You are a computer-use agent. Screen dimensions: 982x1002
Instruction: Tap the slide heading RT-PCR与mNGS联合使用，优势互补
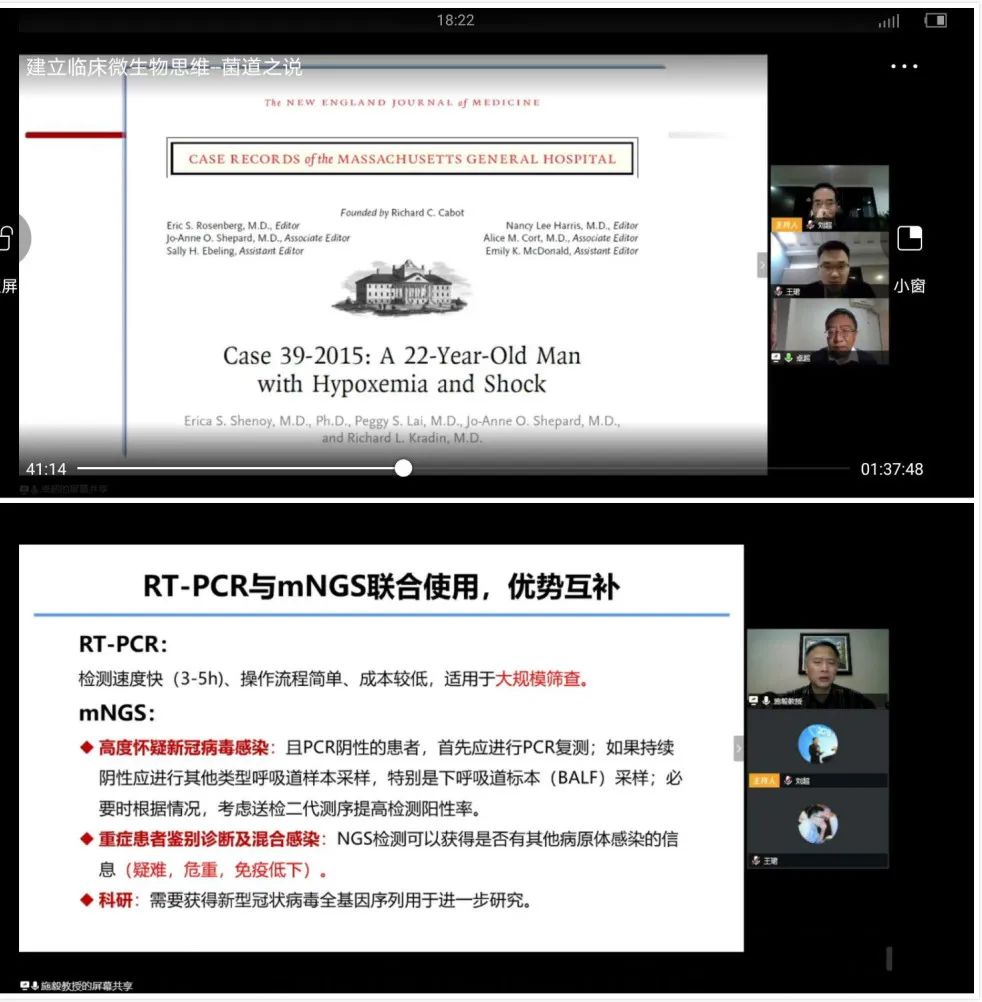point(381,586)
